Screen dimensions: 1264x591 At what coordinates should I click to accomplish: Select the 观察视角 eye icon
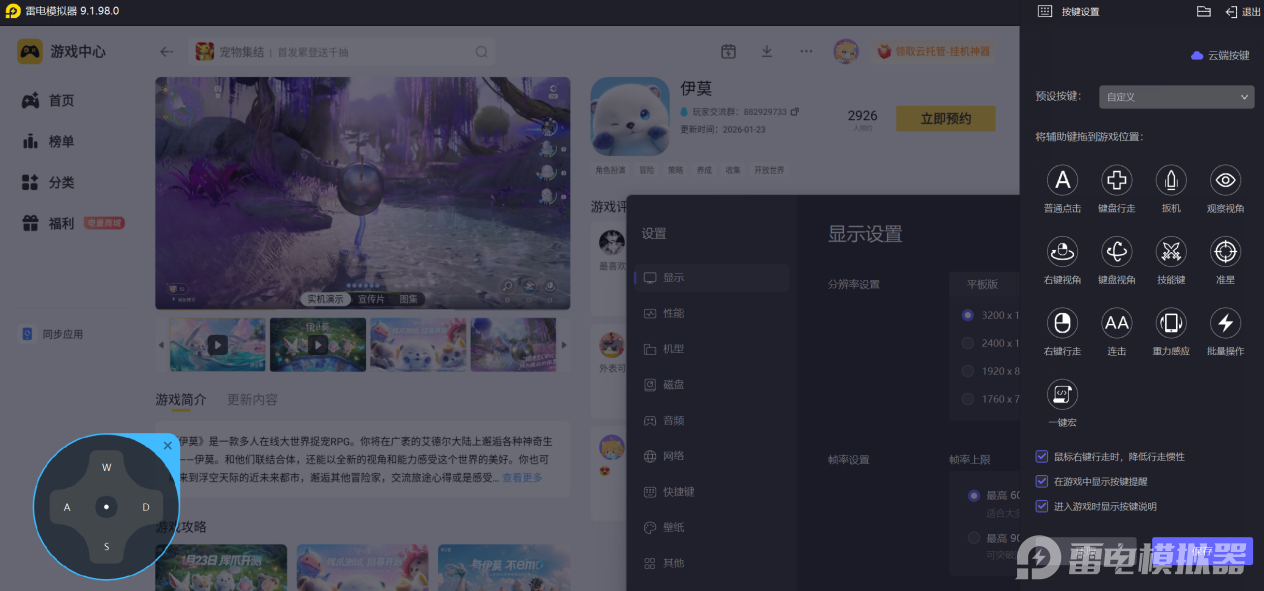pyautogui.click(x=1225, y=180)
